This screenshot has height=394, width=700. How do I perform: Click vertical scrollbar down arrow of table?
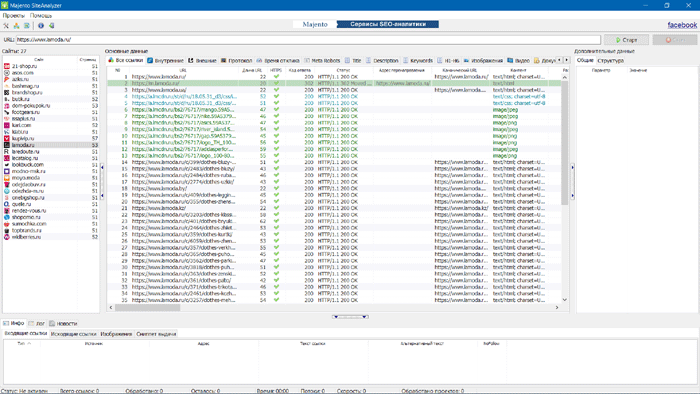point(565,300)
